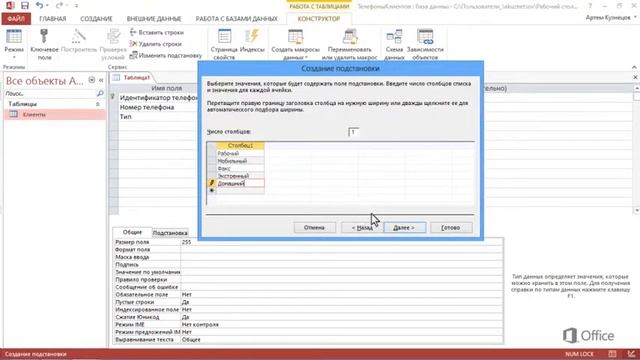Open the ФАЙЛ menu
Screen dimensions: 640x360
tap(16, 19)
